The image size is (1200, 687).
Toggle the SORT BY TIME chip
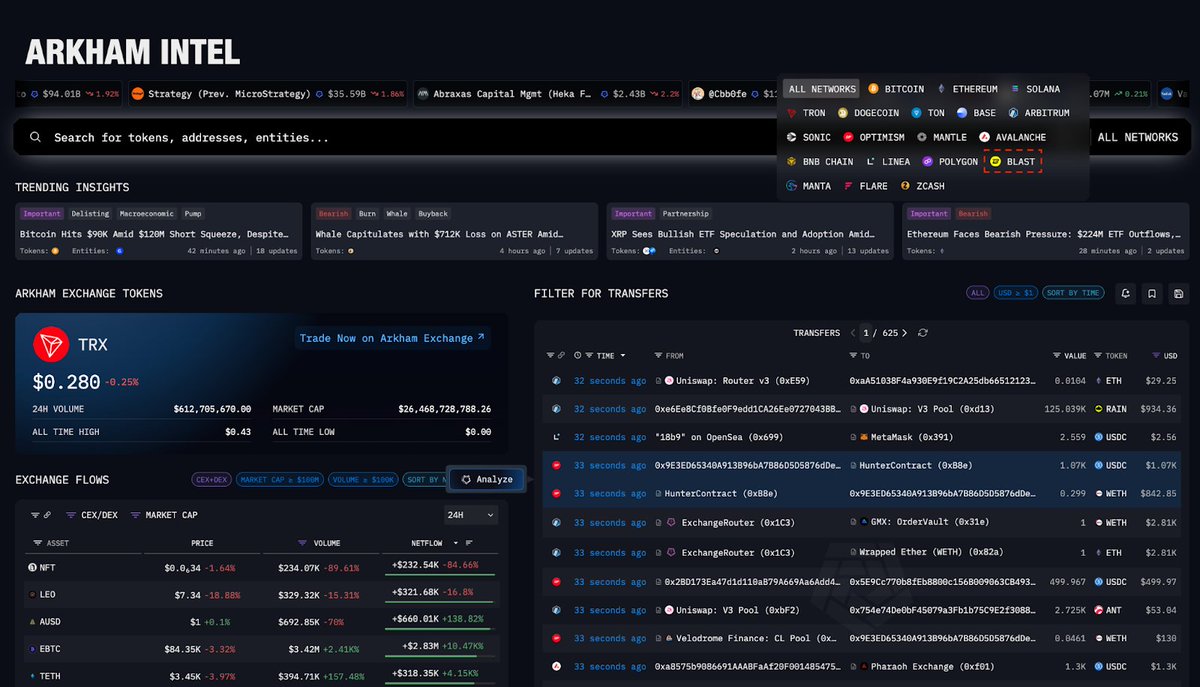[x=1073, y=293]
